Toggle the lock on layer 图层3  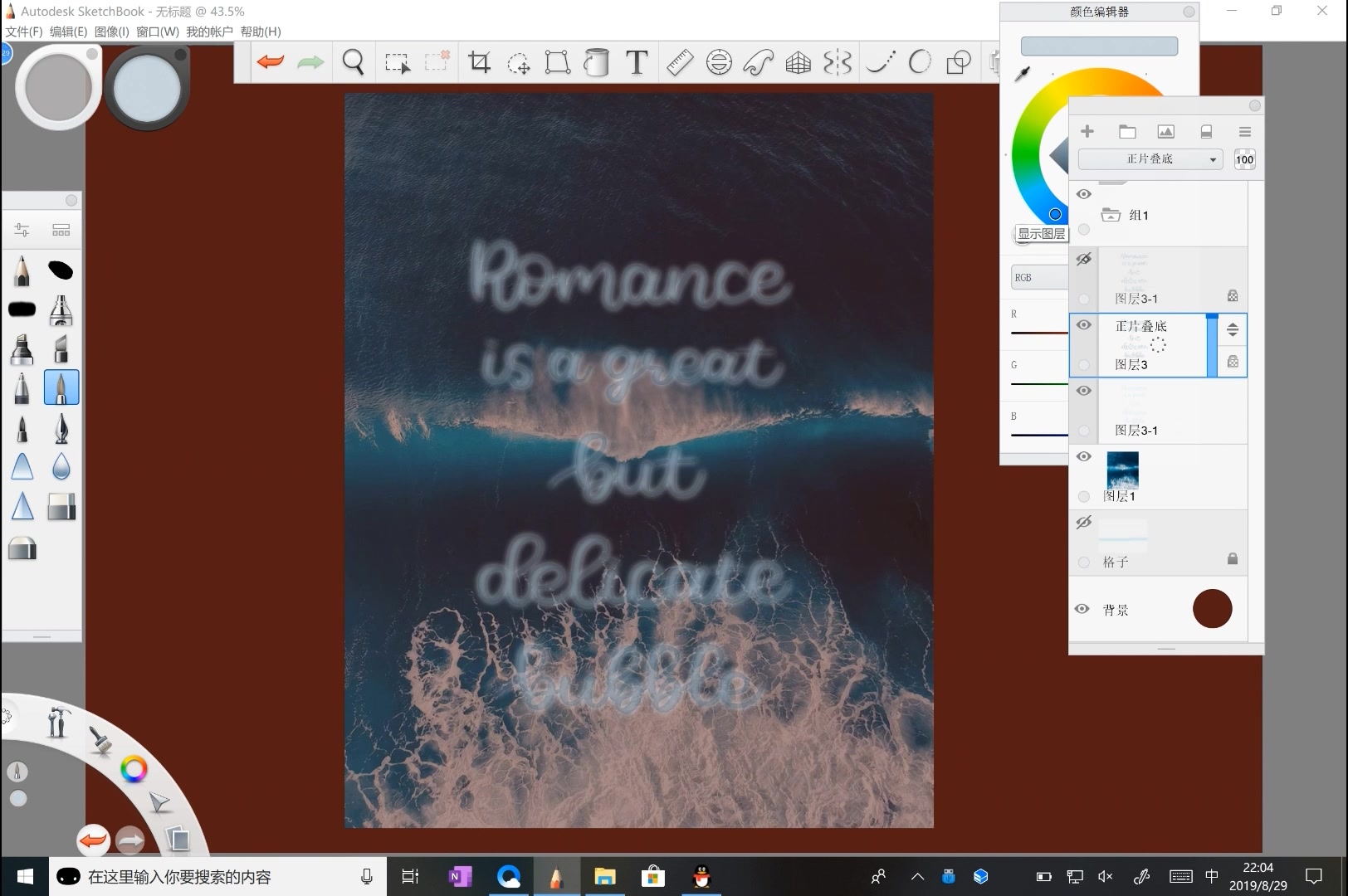1233,361
